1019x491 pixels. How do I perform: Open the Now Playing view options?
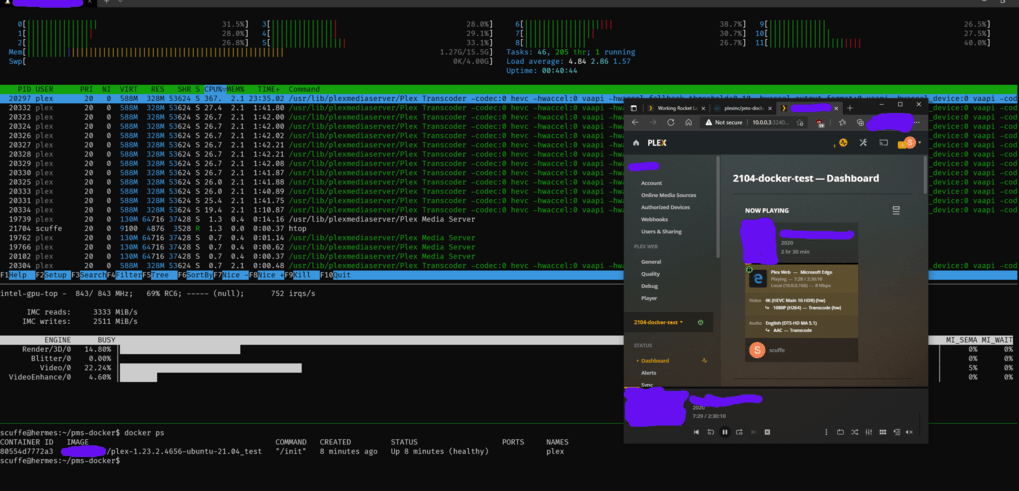tap(896, 211)
